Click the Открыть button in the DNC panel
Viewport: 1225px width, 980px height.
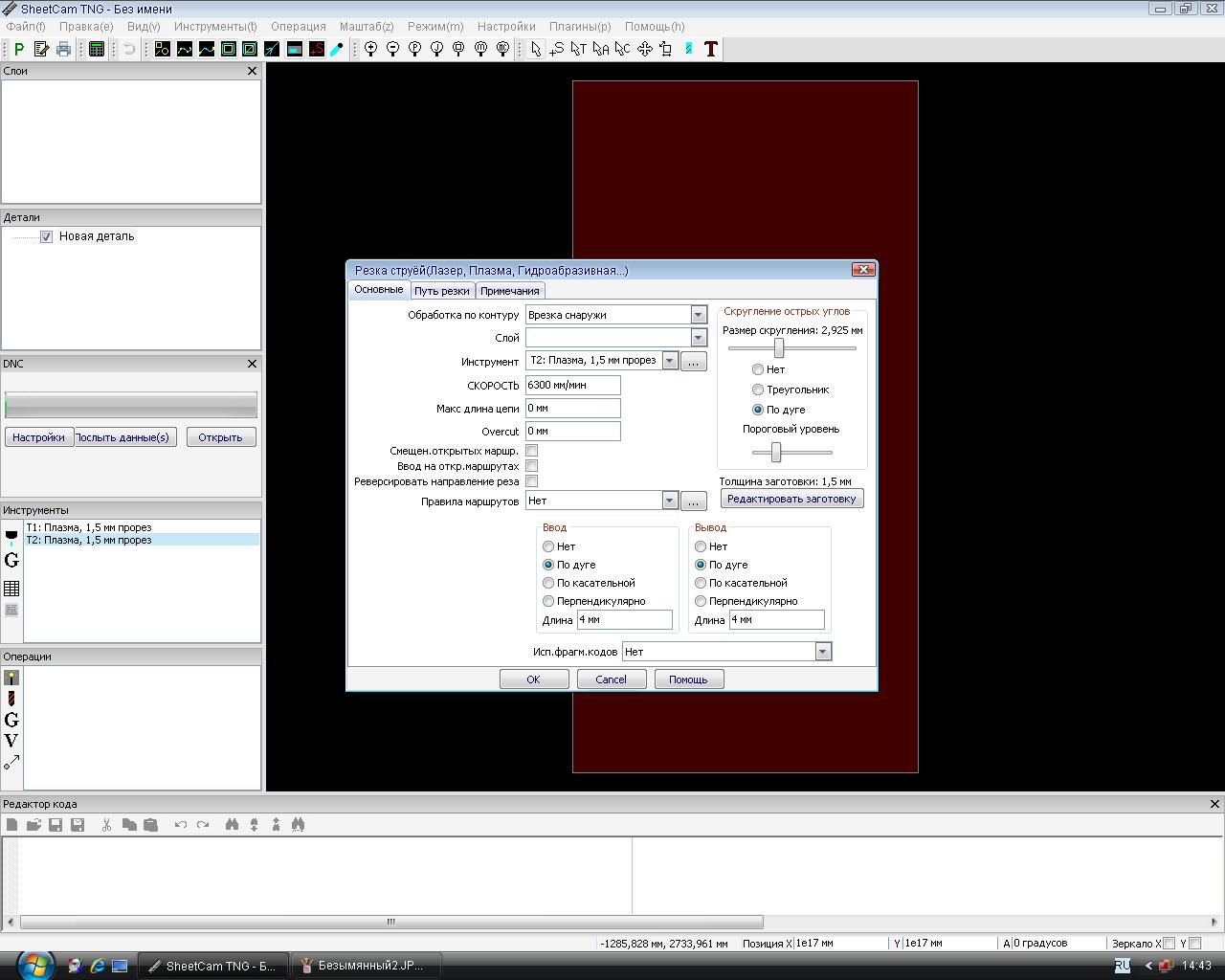coord(220,437)
